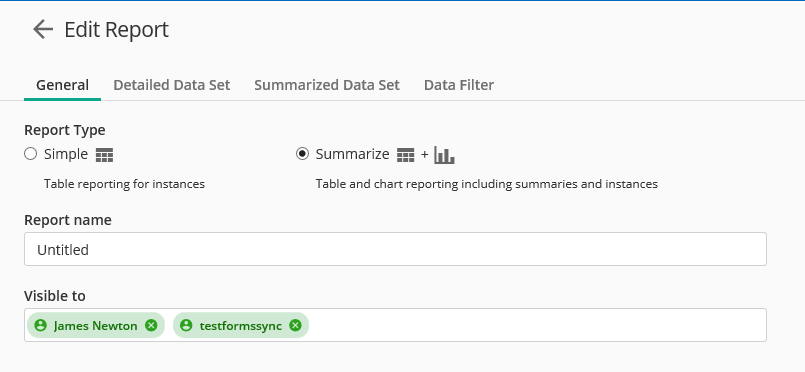Viewport: 805px width, 372px height.
Task: Click the Summarize label text
Action: [x=352, y=154]
